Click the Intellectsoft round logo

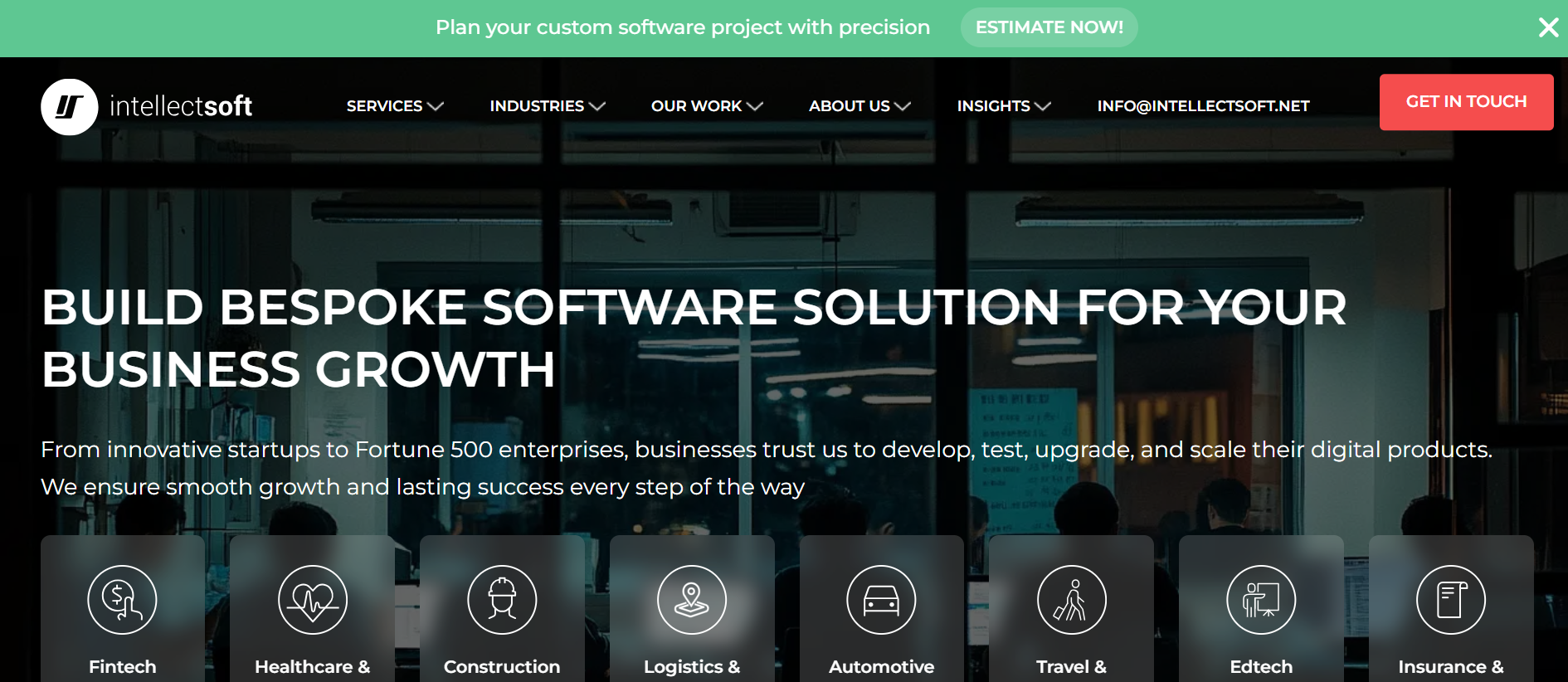click(x=70, y=107)
